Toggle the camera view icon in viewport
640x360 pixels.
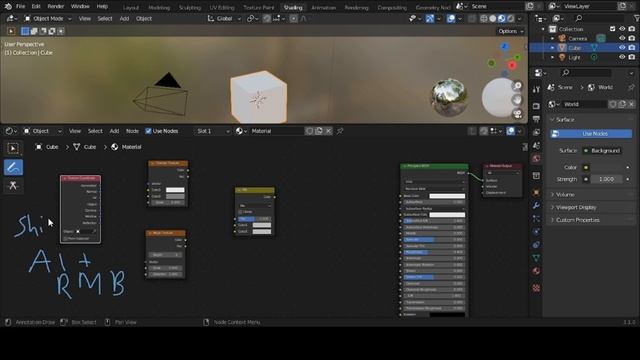[518, 114]
